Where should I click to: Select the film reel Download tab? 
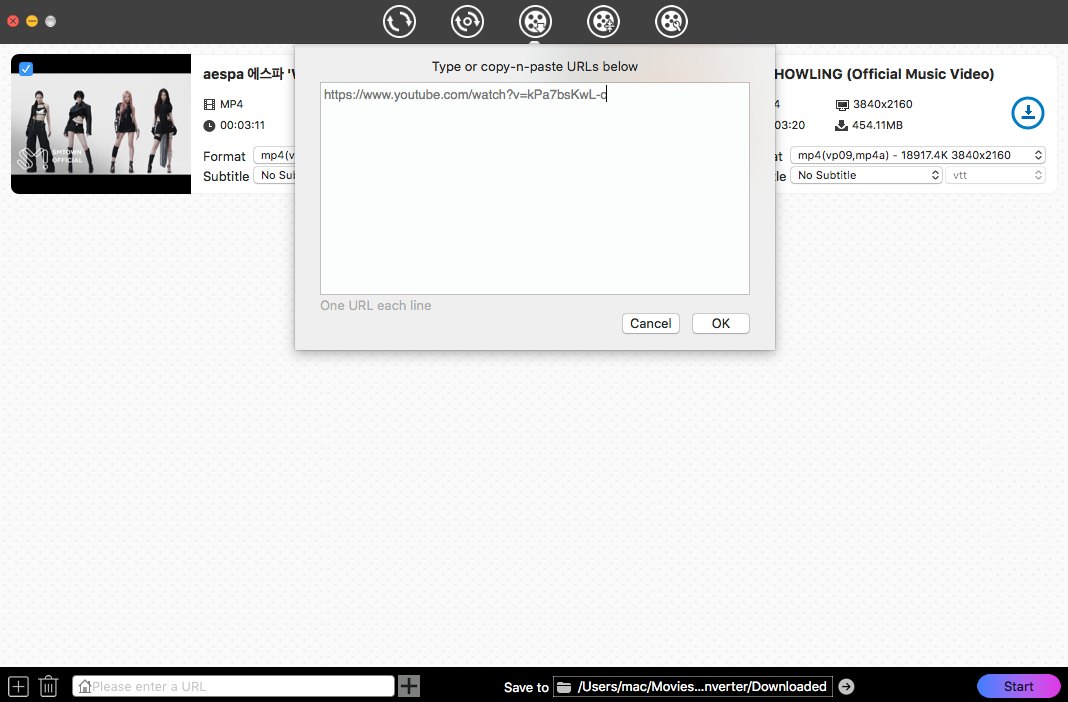(x=535, y=21)
